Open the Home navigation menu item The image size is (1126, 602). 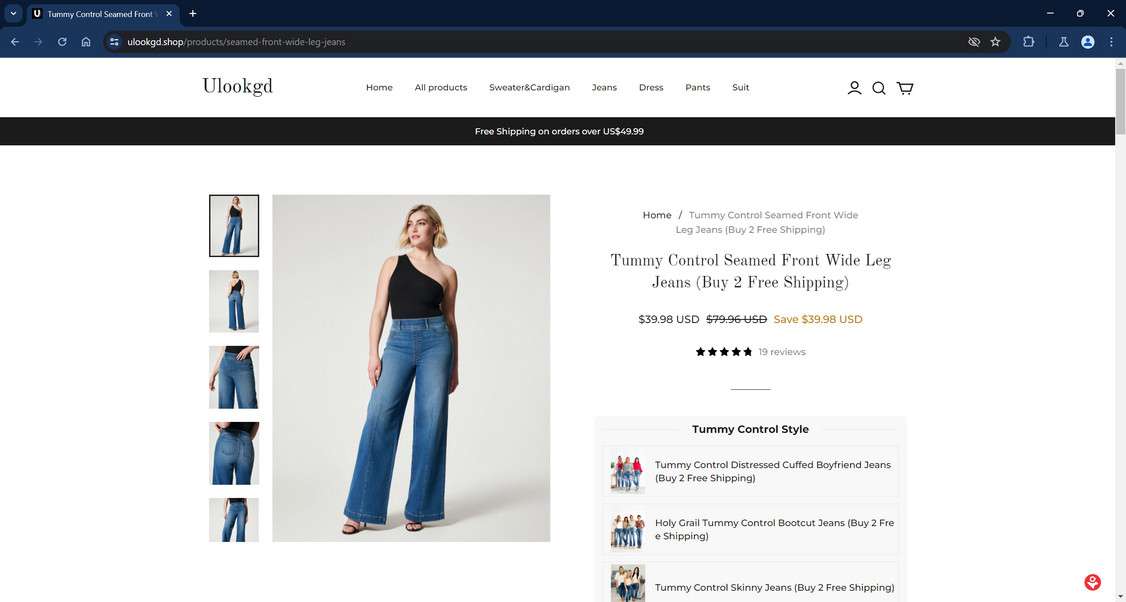click(379, 88)
